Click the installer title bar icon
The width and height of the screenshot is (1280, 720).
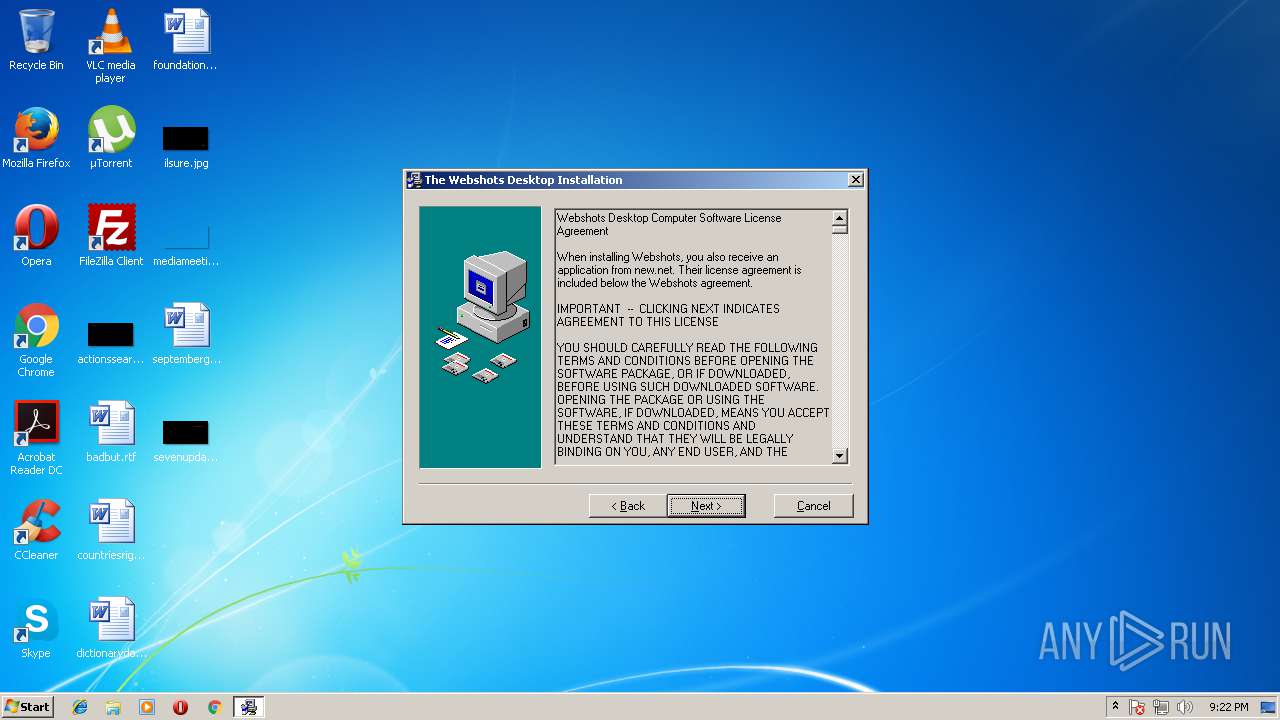[x=414, y=180]
